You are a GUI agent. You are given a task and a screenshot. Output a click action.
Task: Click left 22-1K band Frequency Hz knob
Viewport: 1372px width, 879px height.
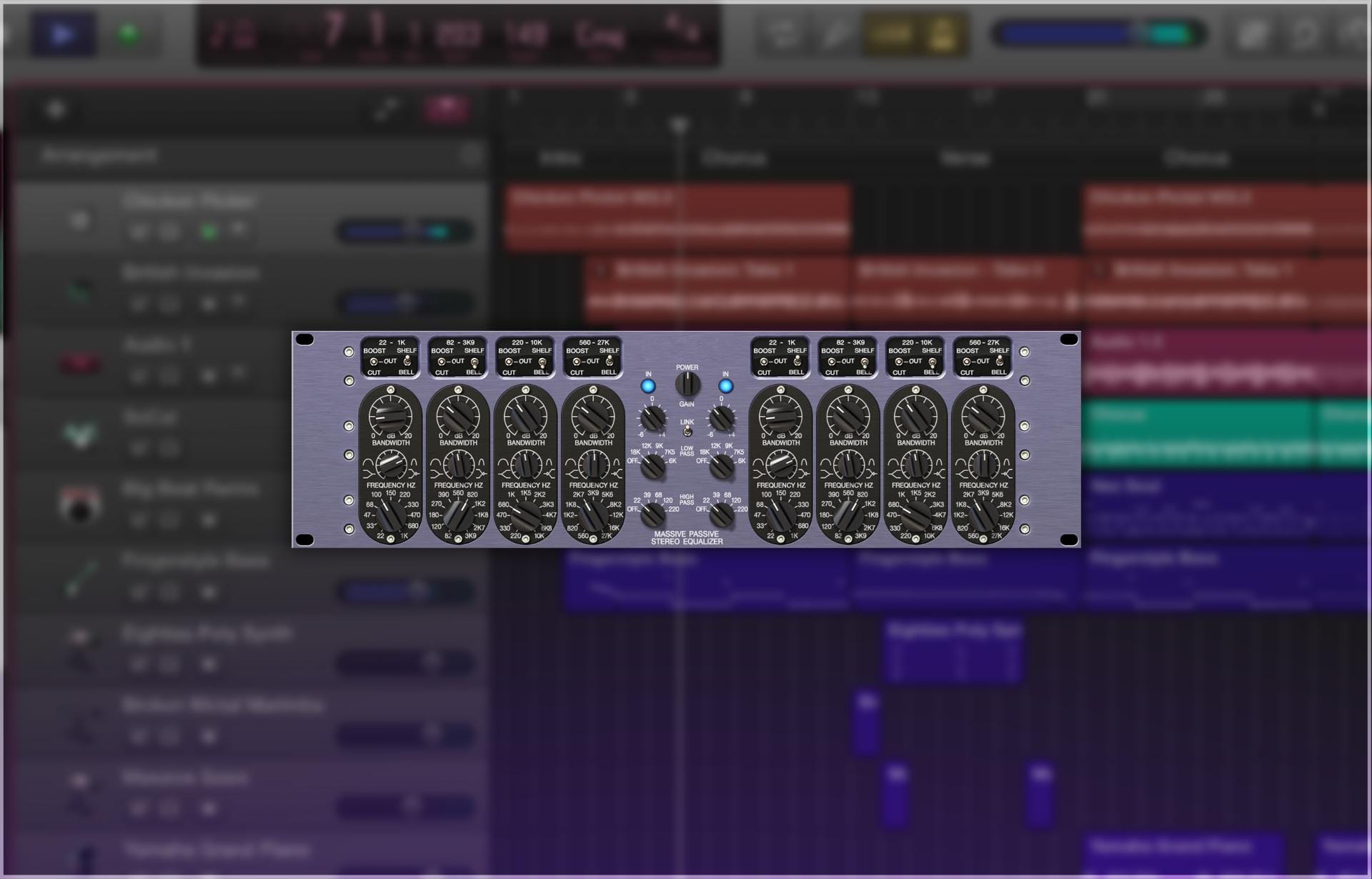coord(390,515)
